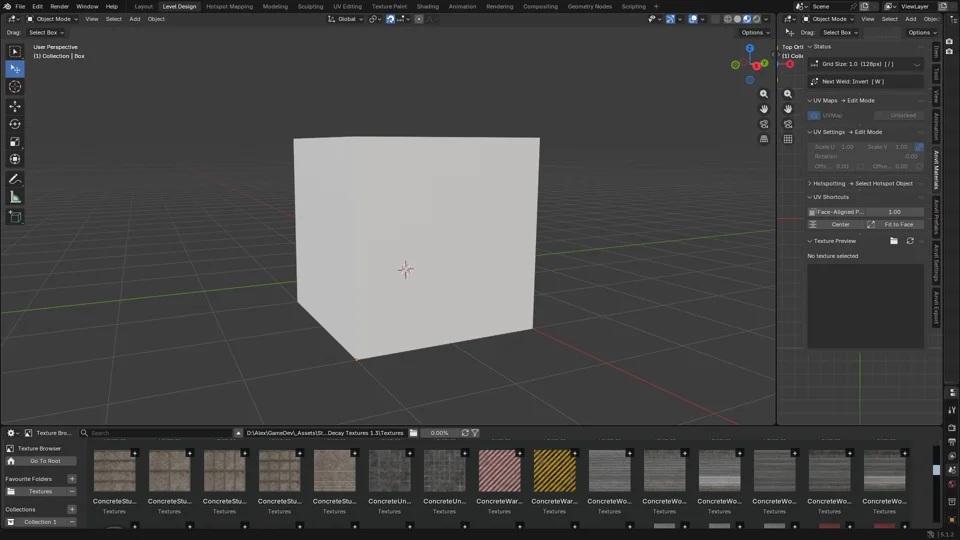Add a new collection with plus button
960x540 pixels.
tap(72, 509)
